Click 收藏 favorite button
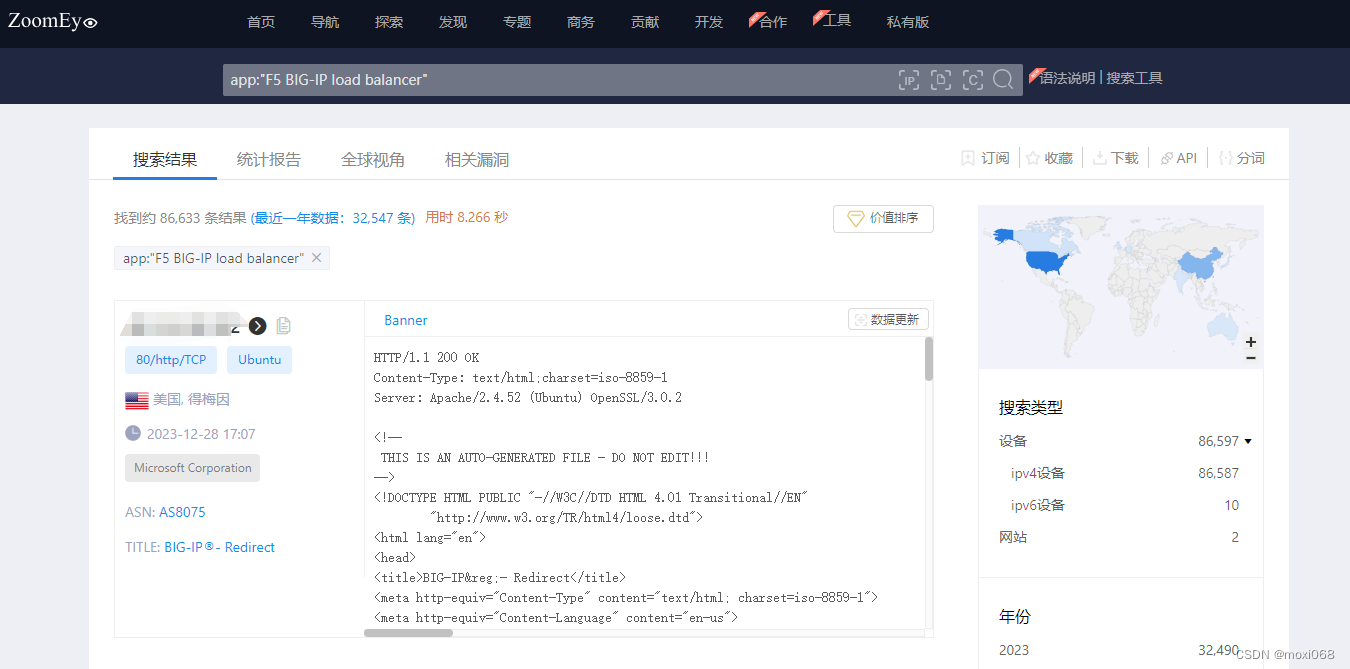 1049,158
